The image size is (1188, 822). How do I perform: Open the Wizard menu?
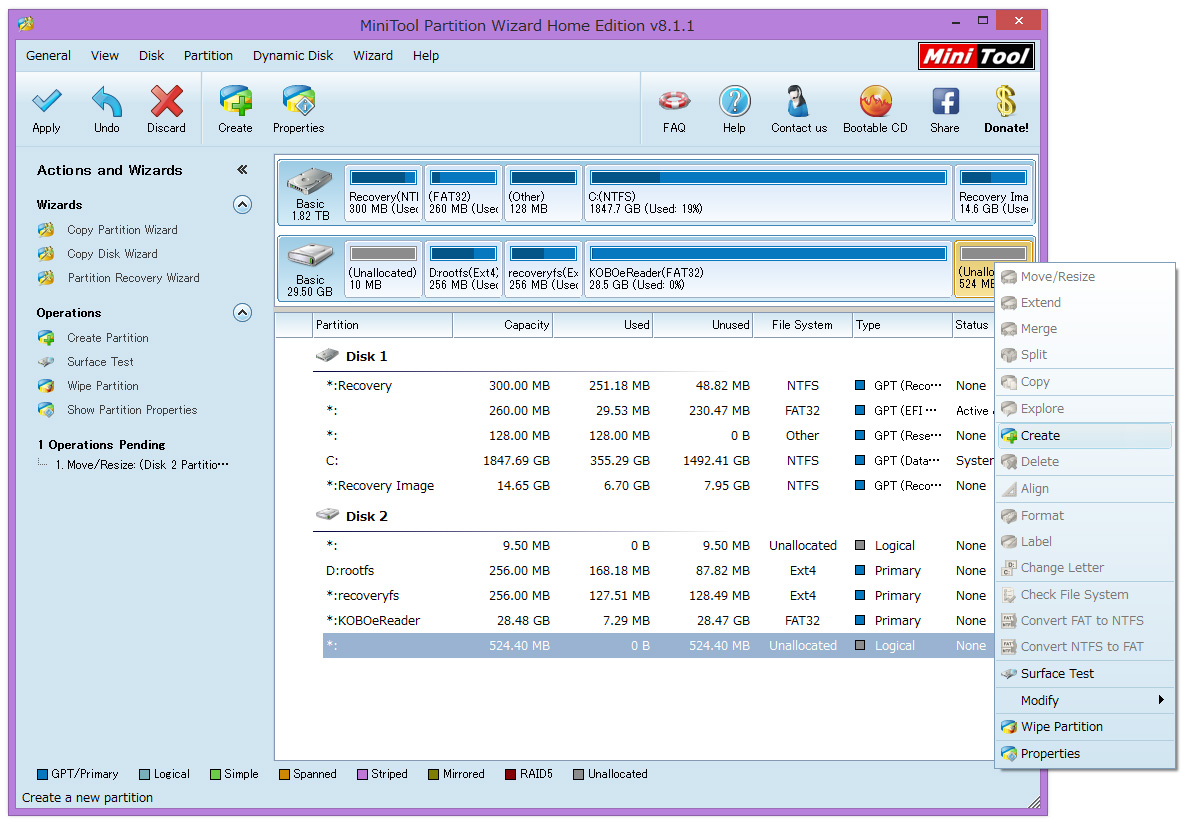pos(373,56)
